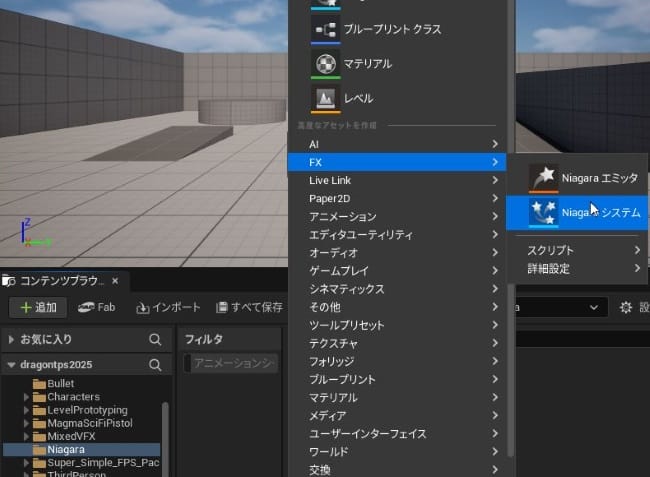Click the green plus 追加 icon

26,308
